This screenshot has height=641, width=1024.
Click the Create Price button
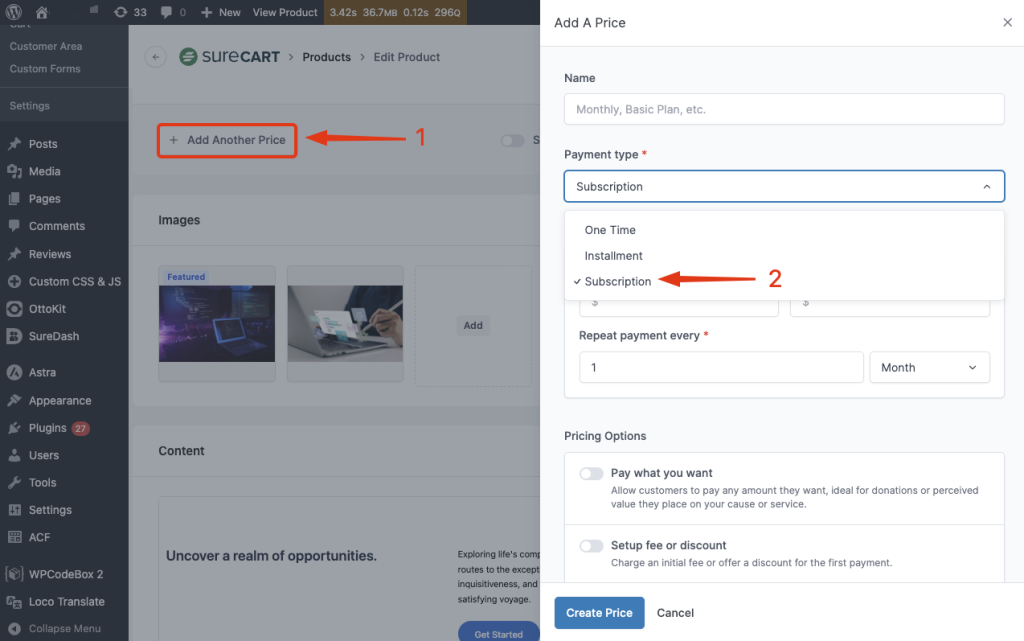(599, 613)
